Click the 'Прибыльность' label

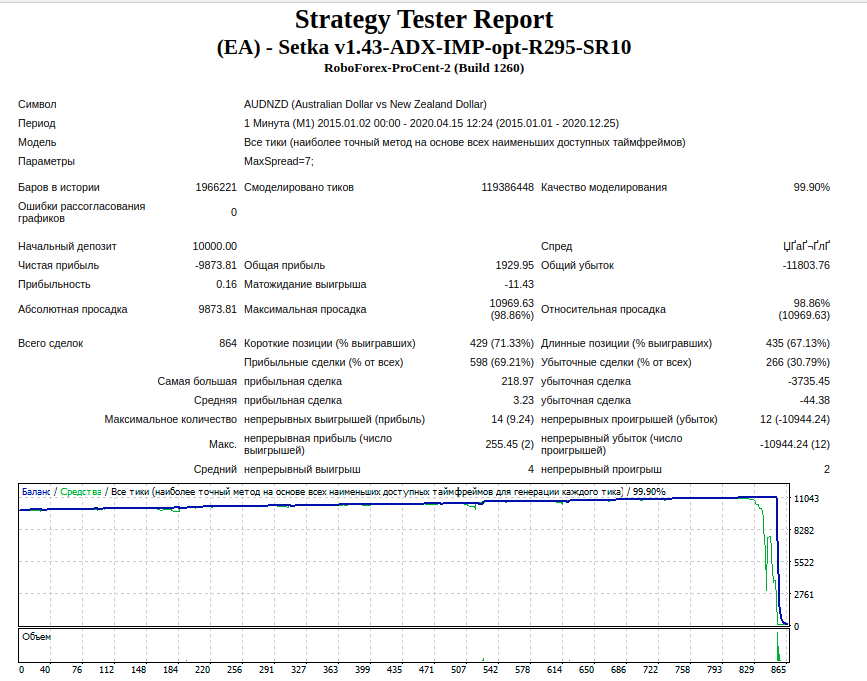[x=54, y=285]
